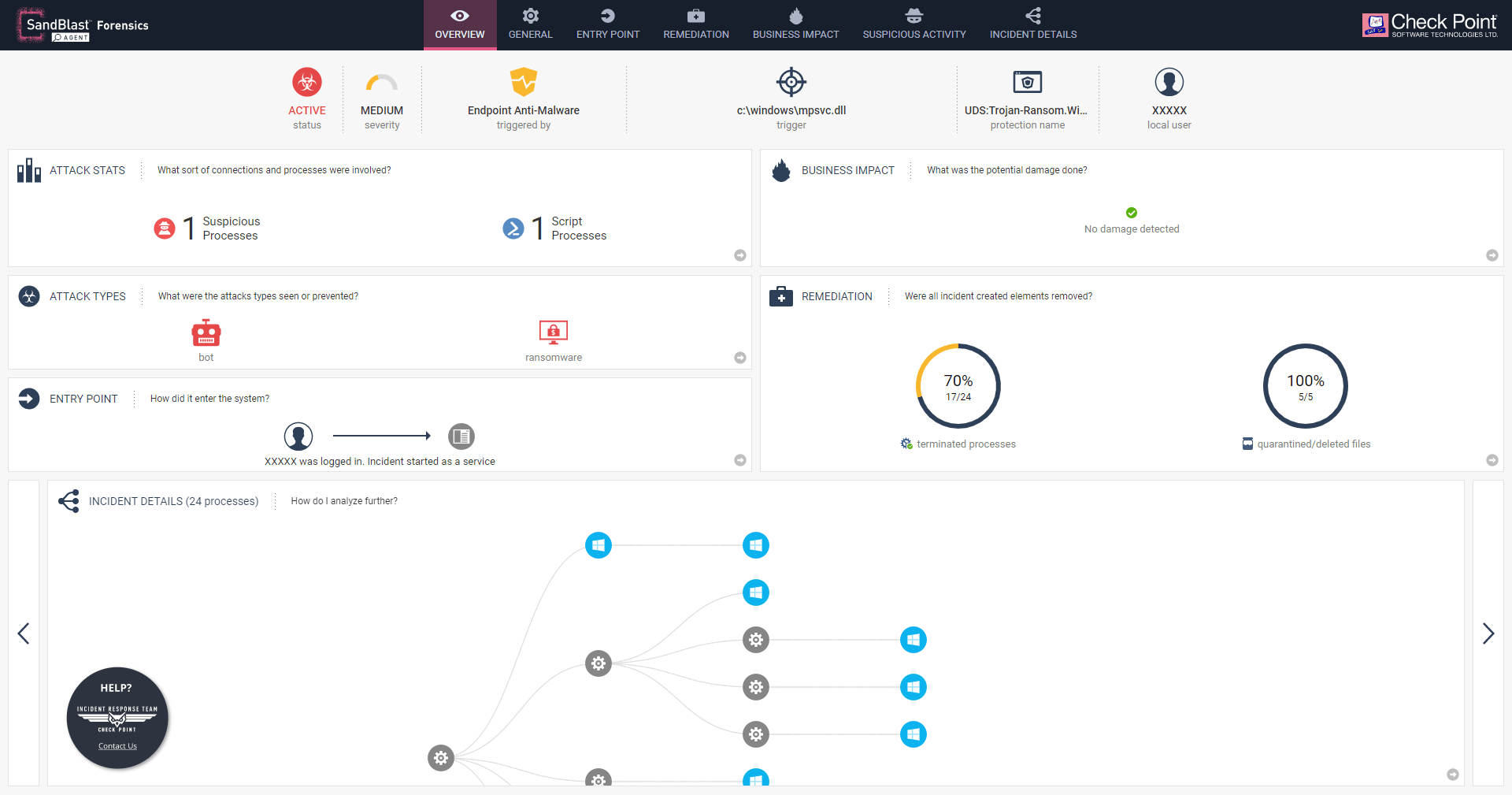Open the Business Impact tab
The width and height of the screenshot is (1512, 795).
(x=795, y=24)
